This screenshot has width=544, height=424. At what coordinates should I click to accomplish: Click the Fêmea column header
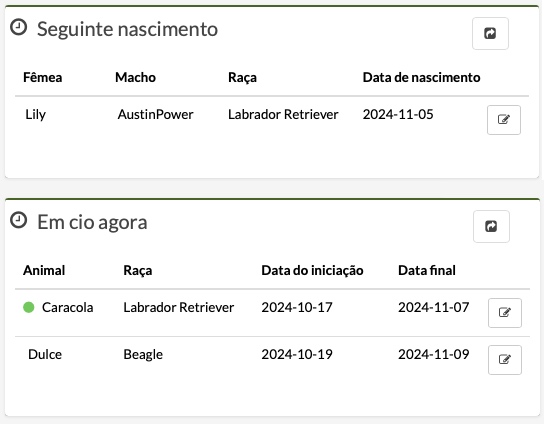(x=43, y=77)
